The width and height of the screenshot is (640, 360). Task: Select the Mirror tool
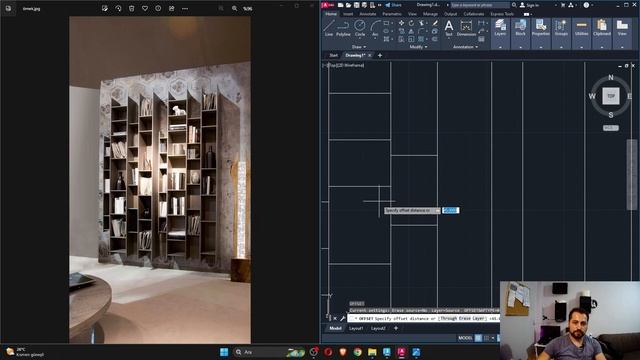tap(411, 31)
